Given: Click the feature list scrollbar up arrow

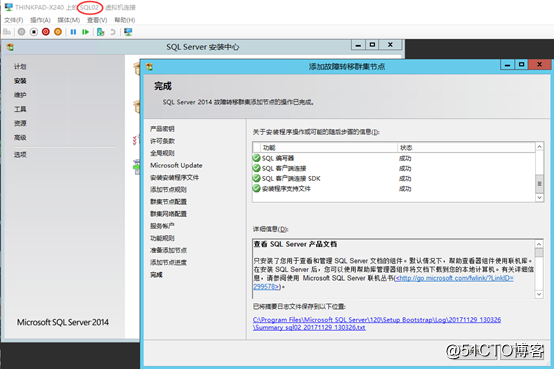Looking at the screenshot, I should coord(539,146).
